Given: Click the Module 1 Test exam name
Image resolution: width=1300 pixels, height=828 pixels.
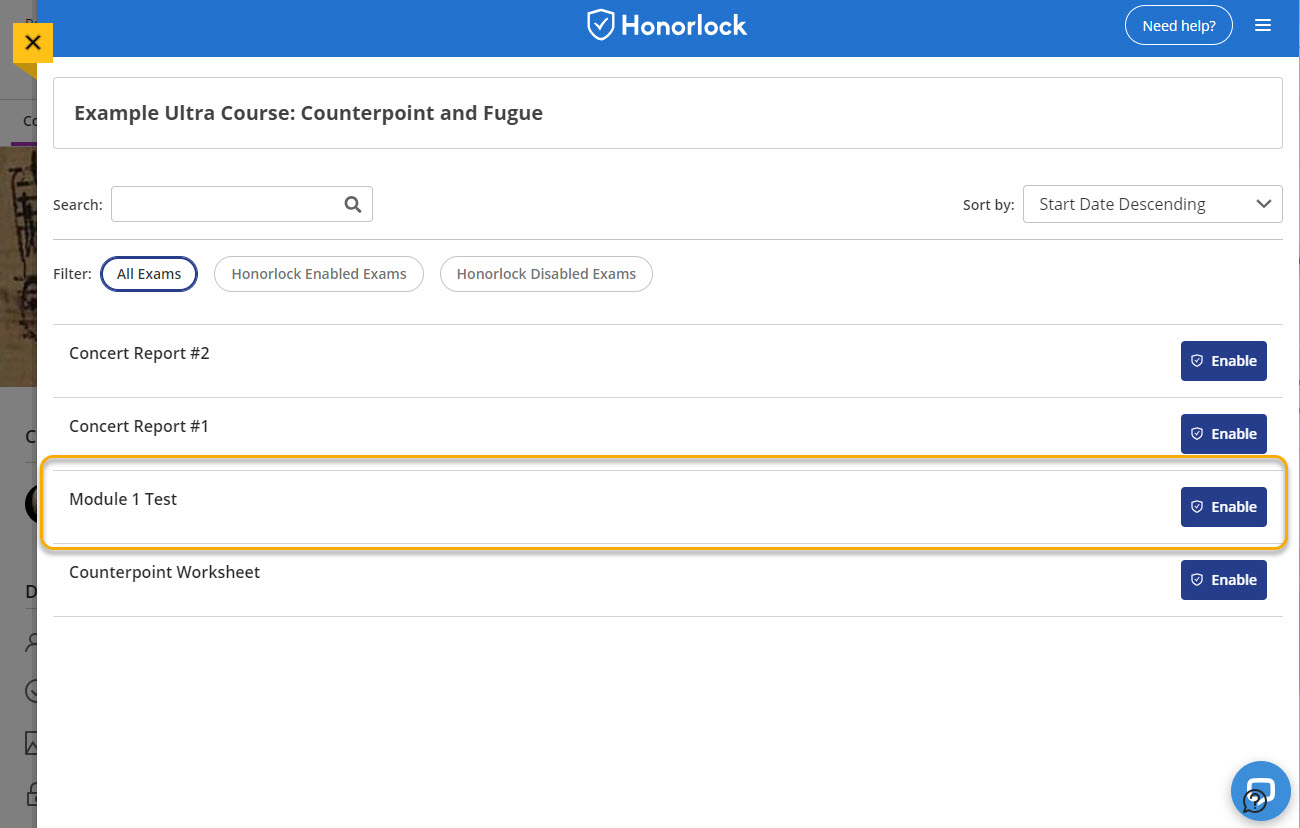Looking at the screenshot, I should tap(123, 499).
